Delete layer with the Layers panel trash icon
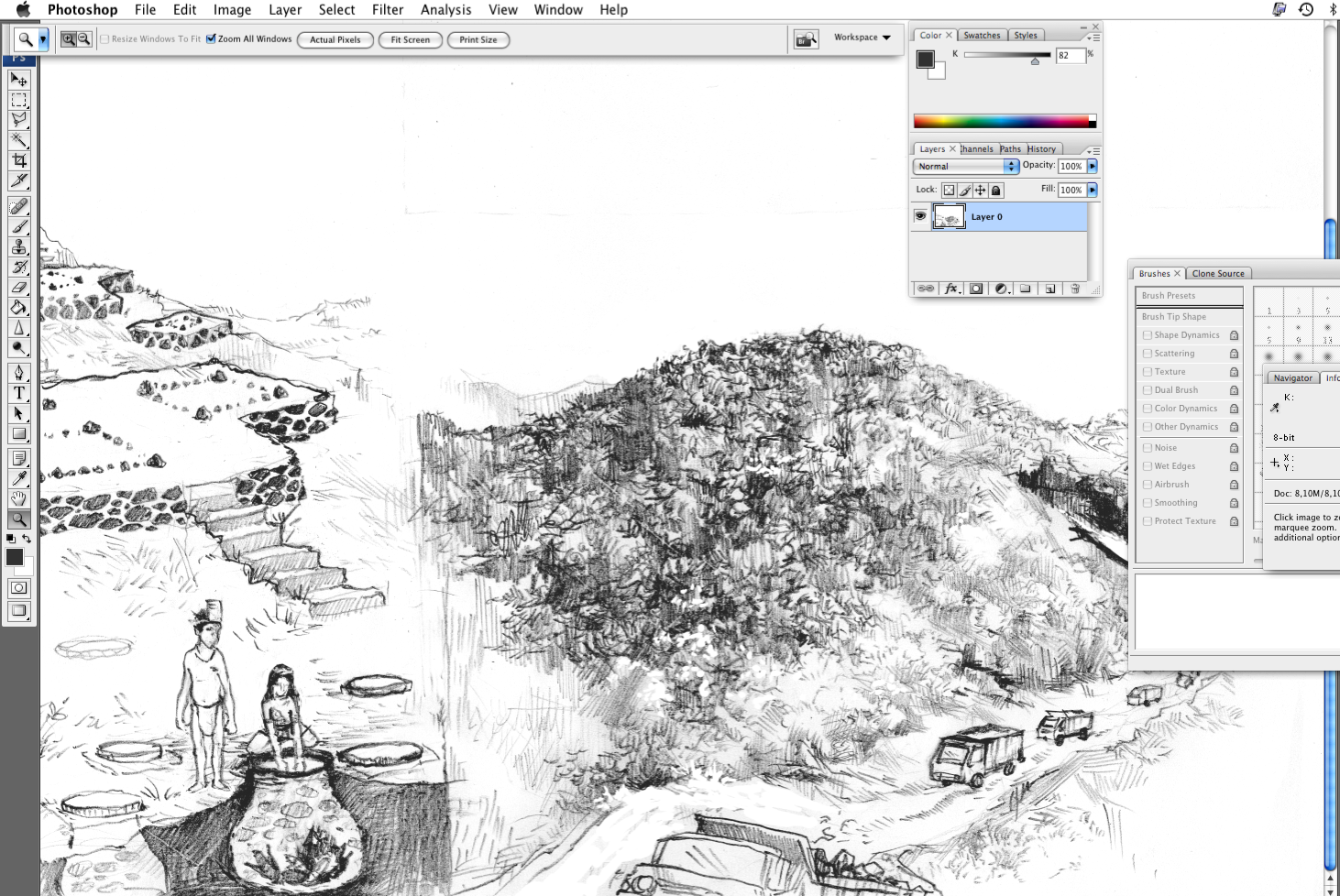Screen dimensions: 1340x896 pyautogui.click(x=1075, y=289)
